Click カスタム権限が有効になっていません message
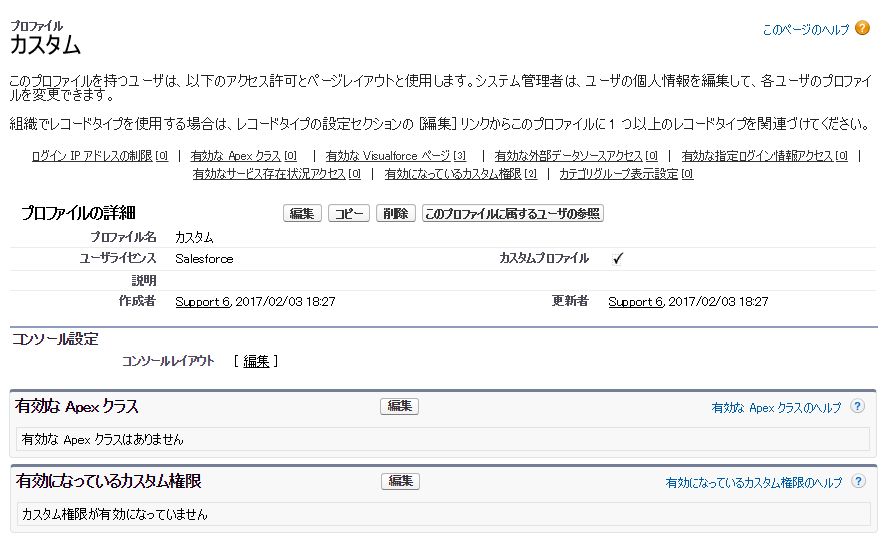Image resolution: width=886 pixels, height=541 pixels. click(115, 514)
